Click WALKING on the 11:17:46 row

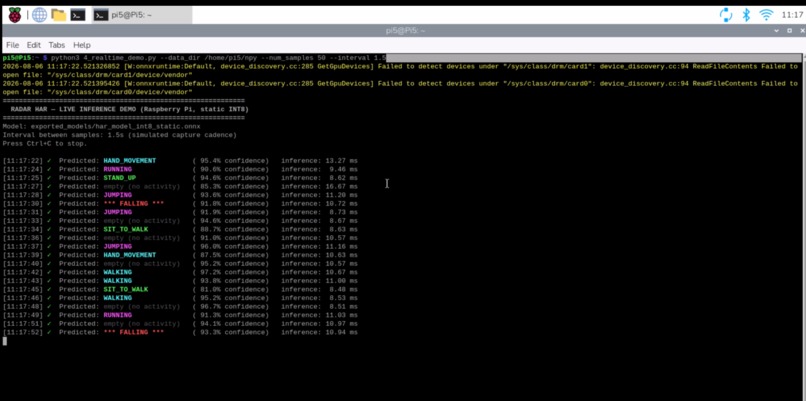tap(117, 298)
